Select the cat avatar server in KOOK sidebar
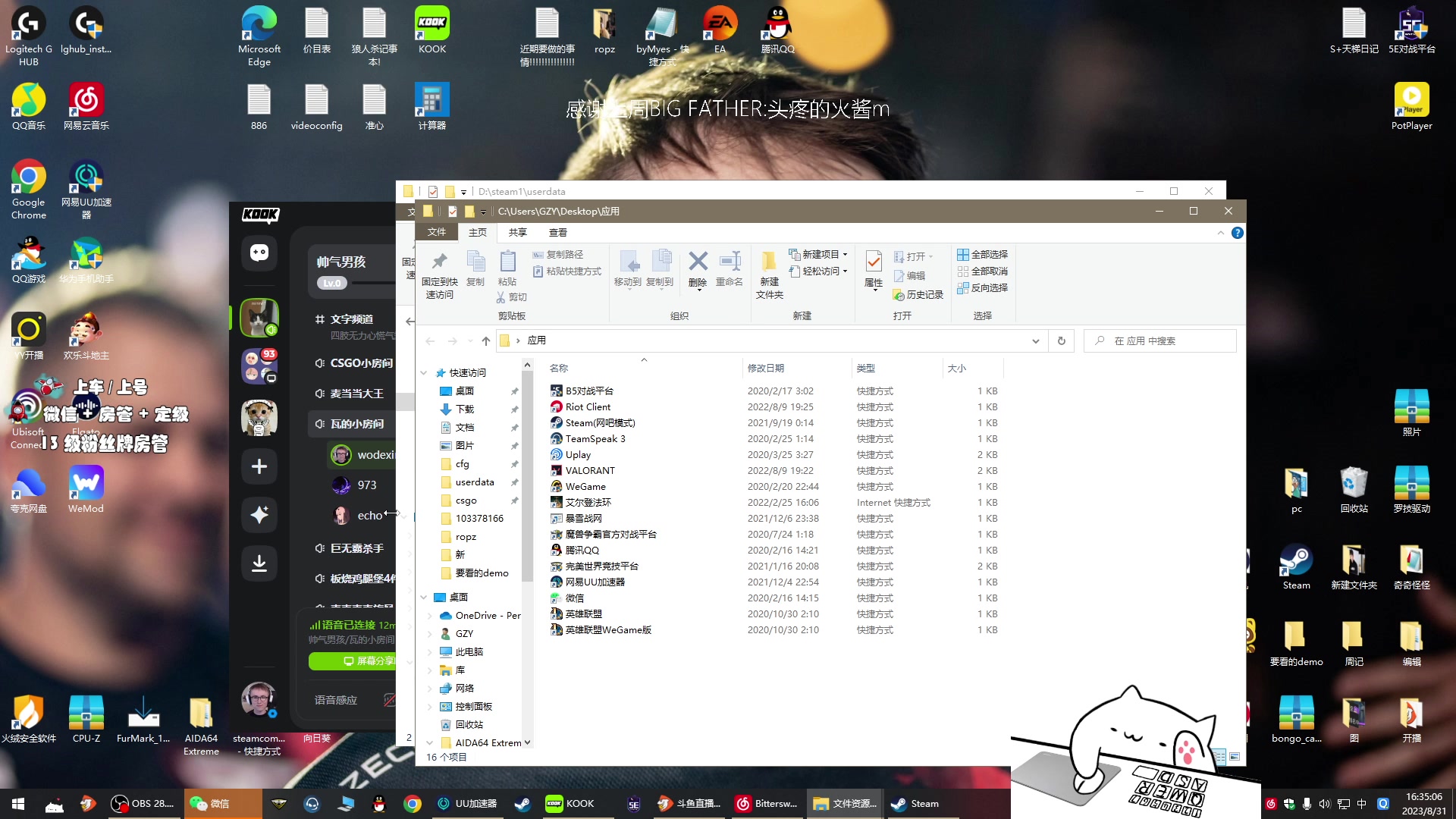This screenshot has width=1456, height=819. click(259, 317)
